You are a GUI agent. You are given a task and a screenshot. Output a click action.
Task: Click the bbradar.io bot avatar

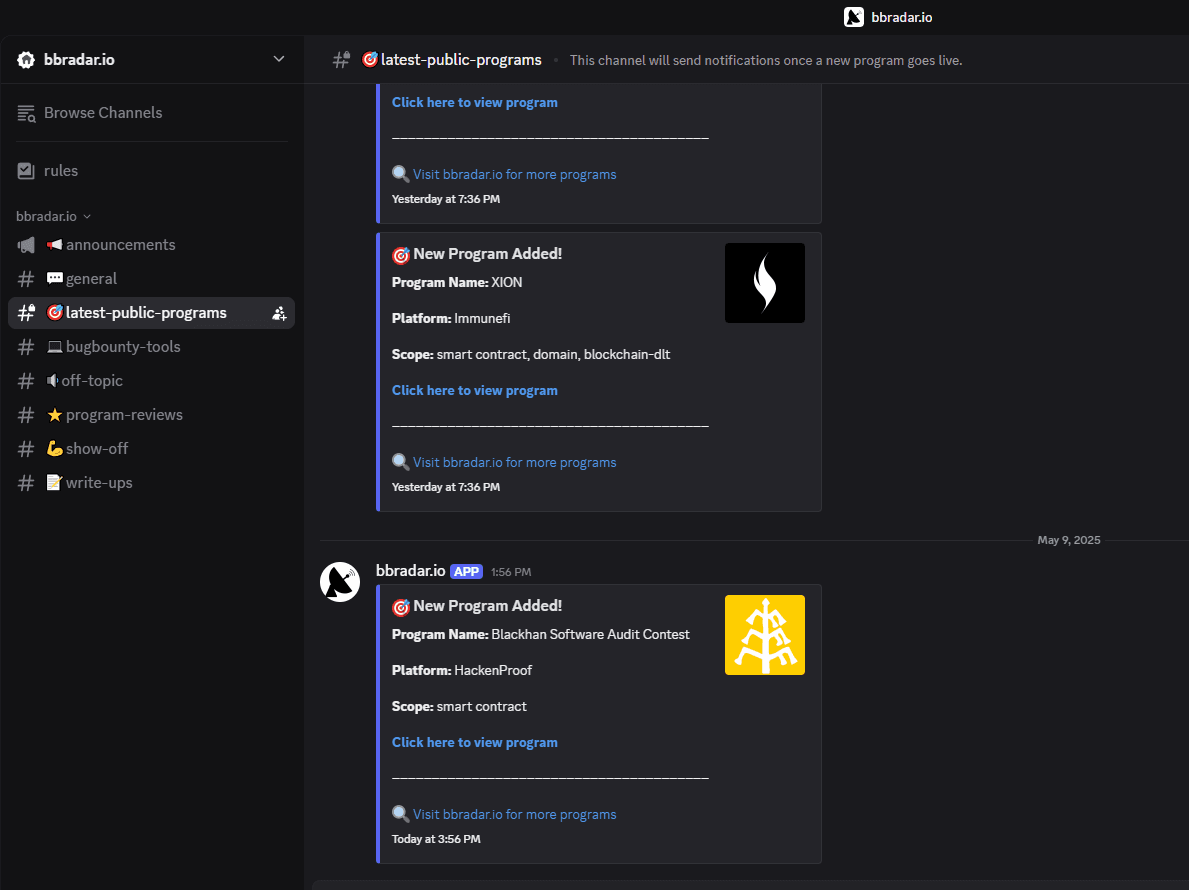click(x=340, y=582)
